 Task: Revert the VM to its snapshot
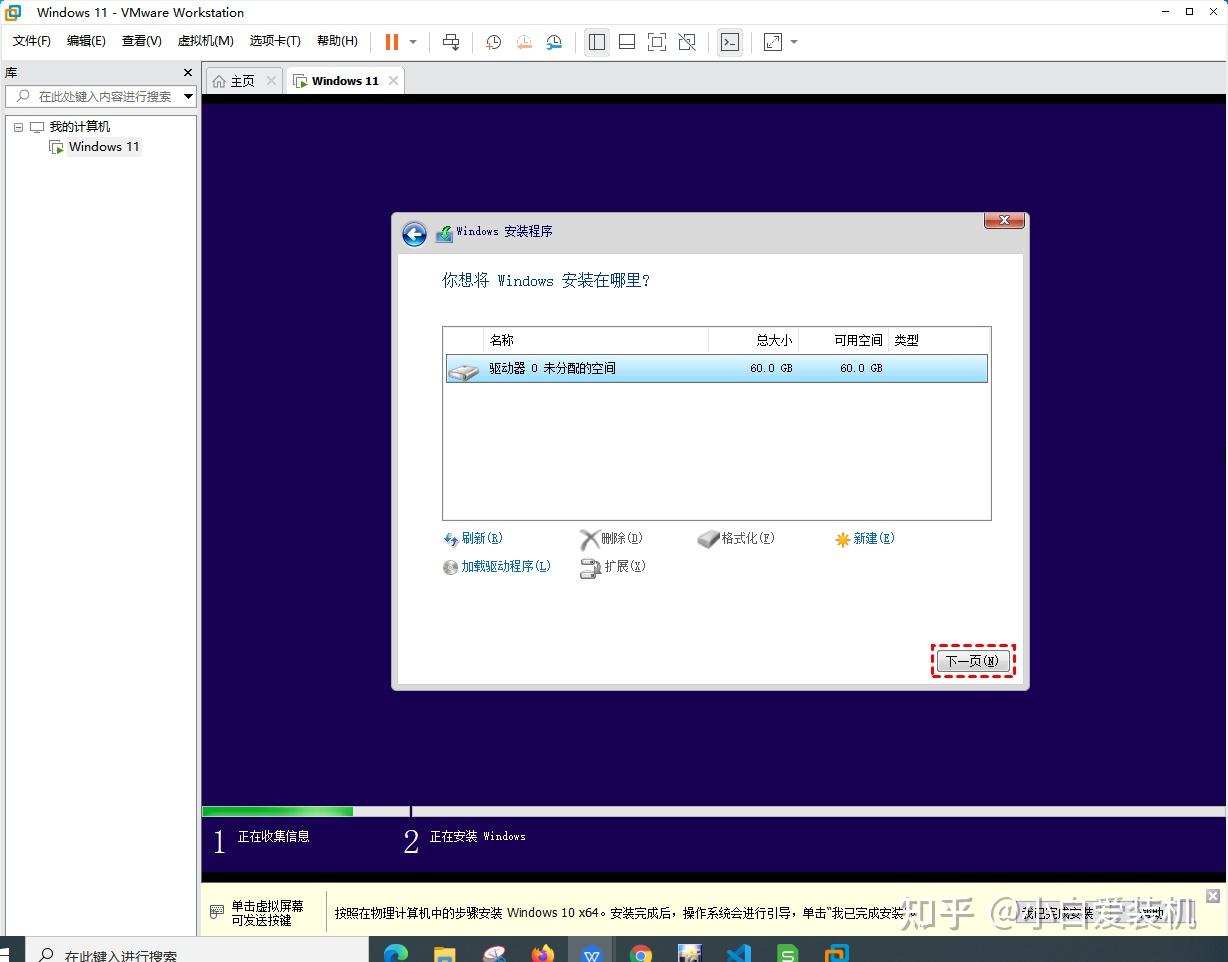pyautogui.click(x=524, y=42)
